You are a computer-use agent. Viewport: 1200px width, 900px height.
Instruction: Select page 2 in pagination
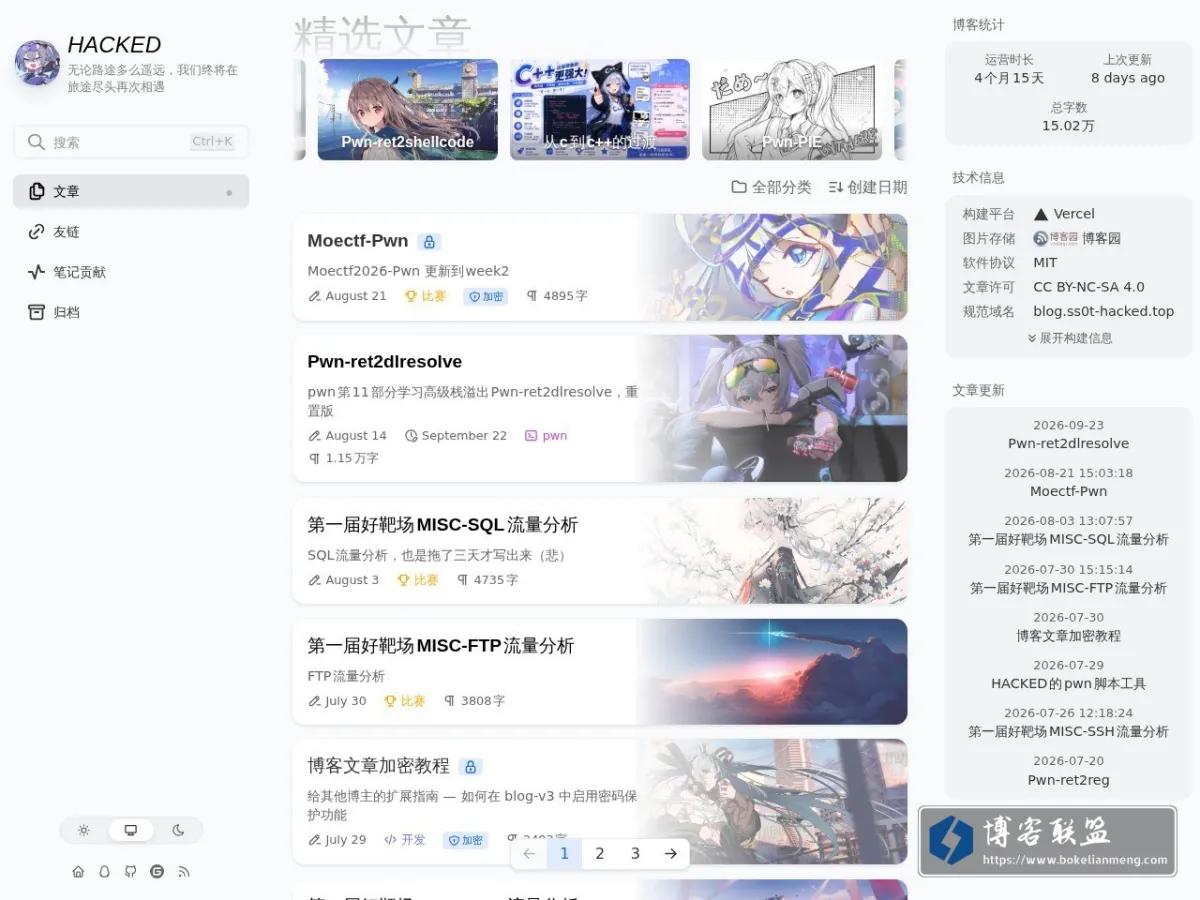[x=600, y=854]
